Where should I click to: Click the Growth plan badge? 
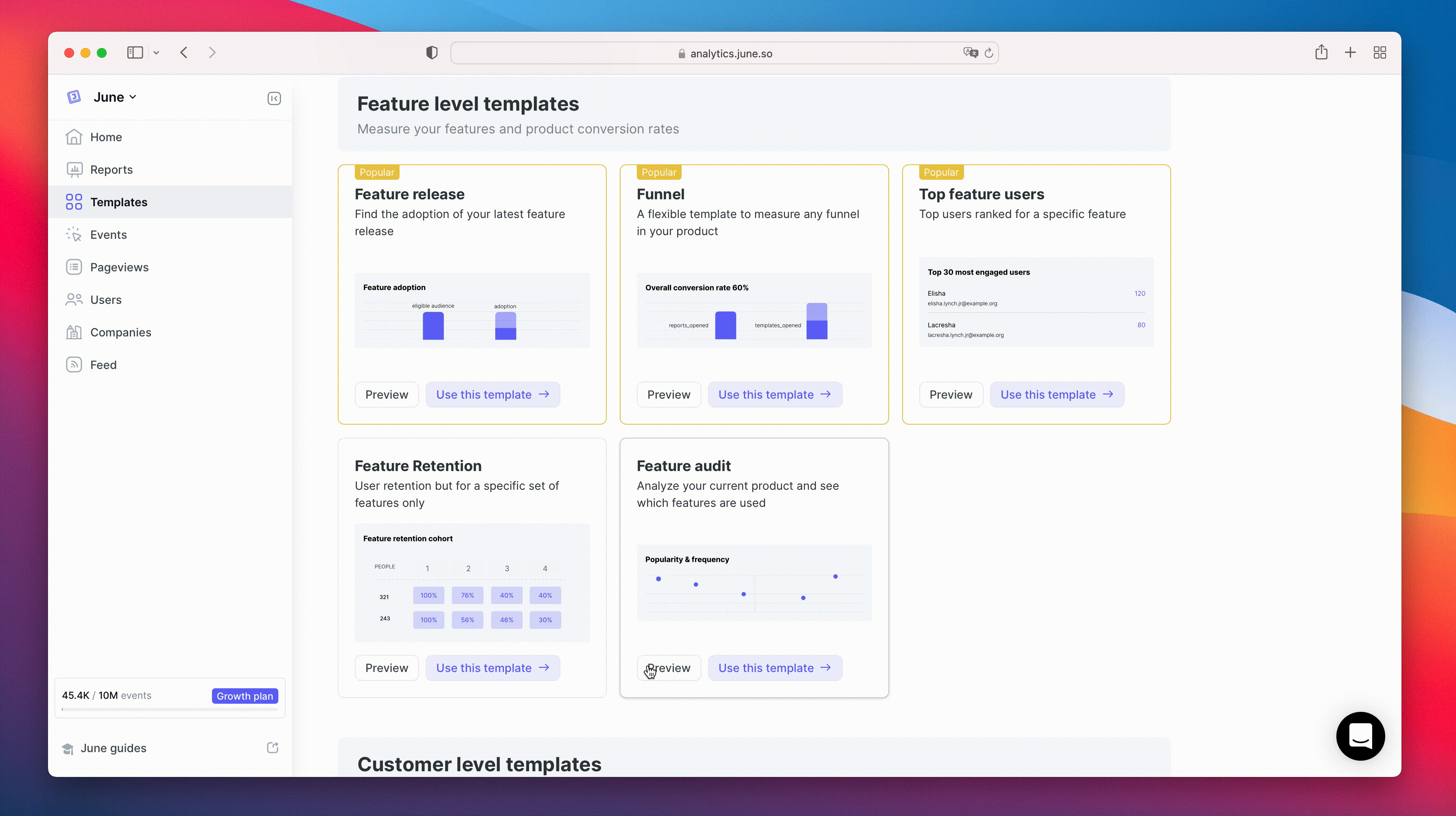[245, 696]
